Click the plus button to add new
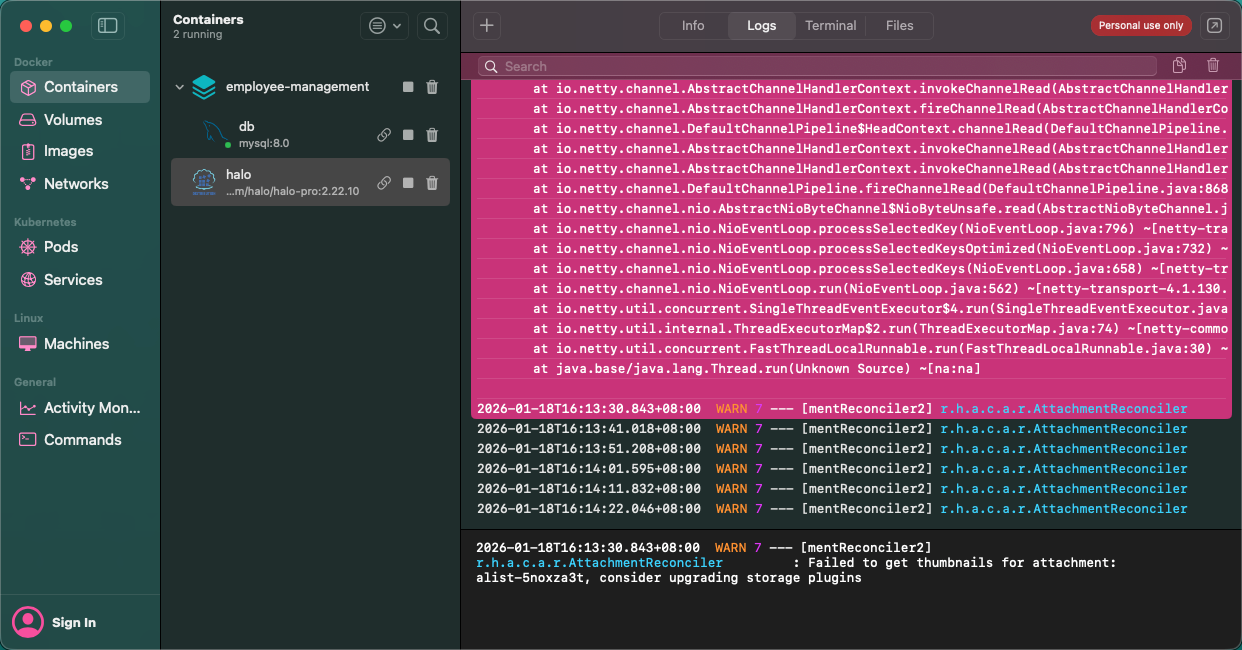Image resolution: width=1242 pixels, height=650 pixels. pyautogui.click(x=486, y=26)
